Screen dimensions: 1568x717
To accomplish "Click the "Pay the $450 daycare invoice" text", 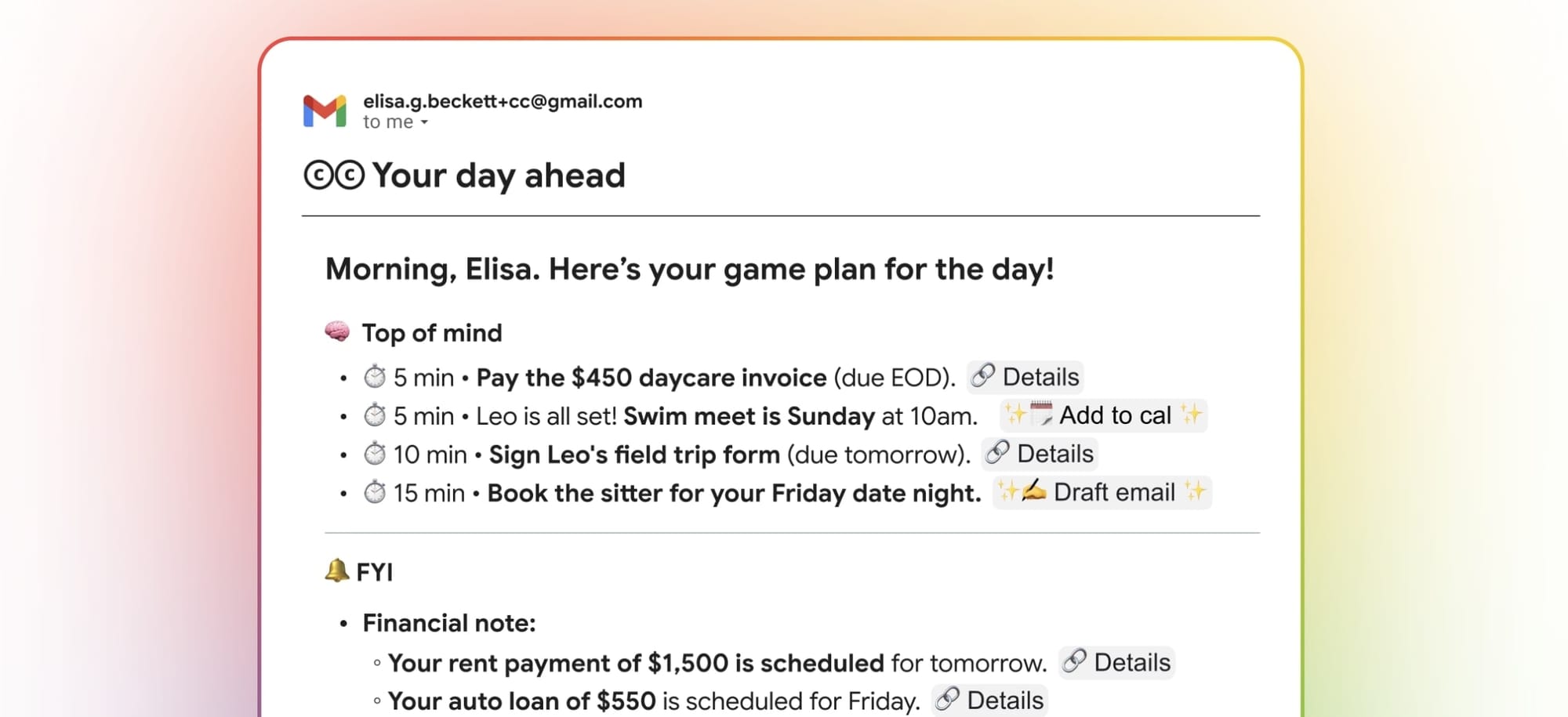I will pos(651,378).
